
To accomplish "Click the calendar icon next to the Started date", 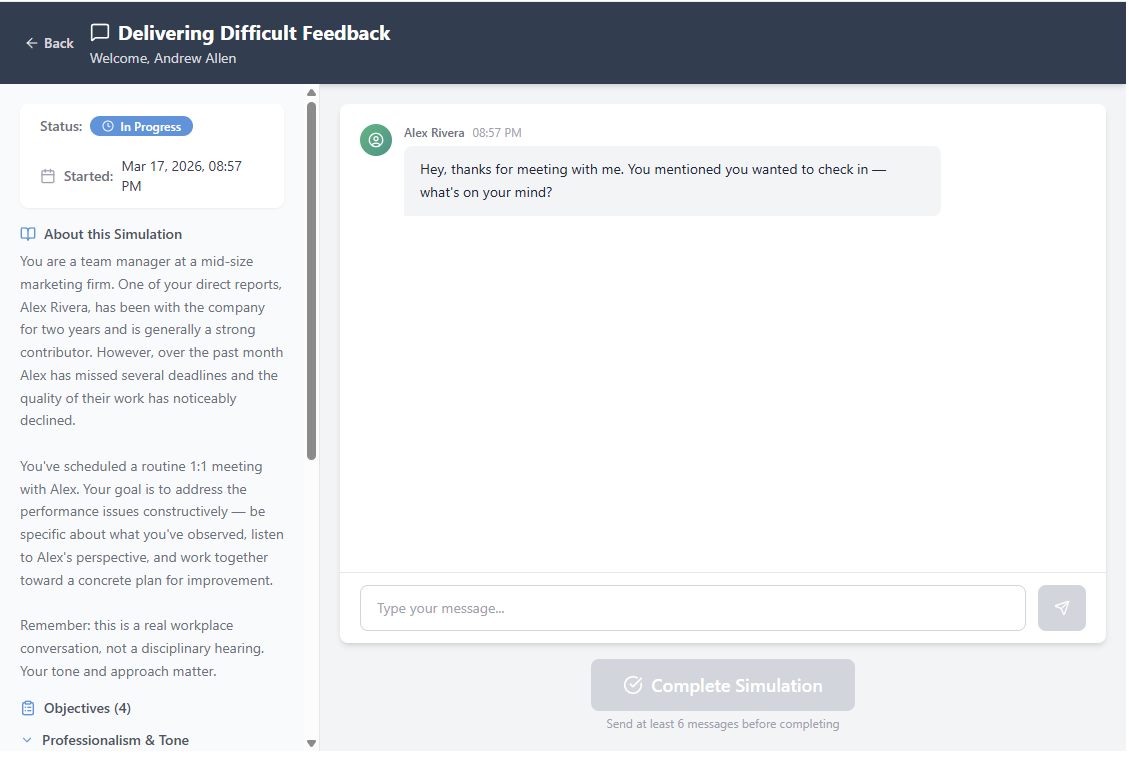I will (47, 174).
